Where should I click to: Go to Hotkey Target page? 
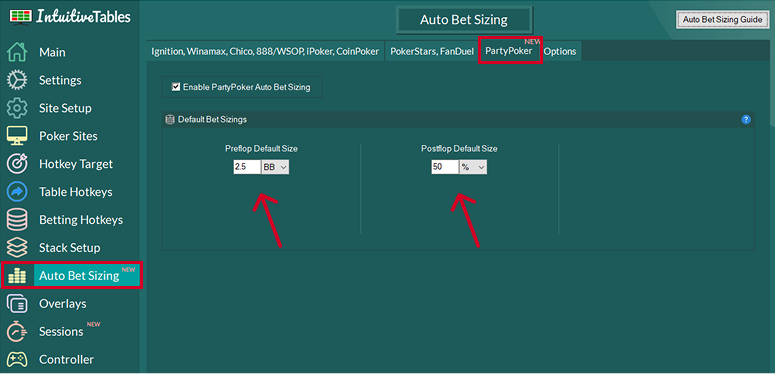click(x=76, y=164)
